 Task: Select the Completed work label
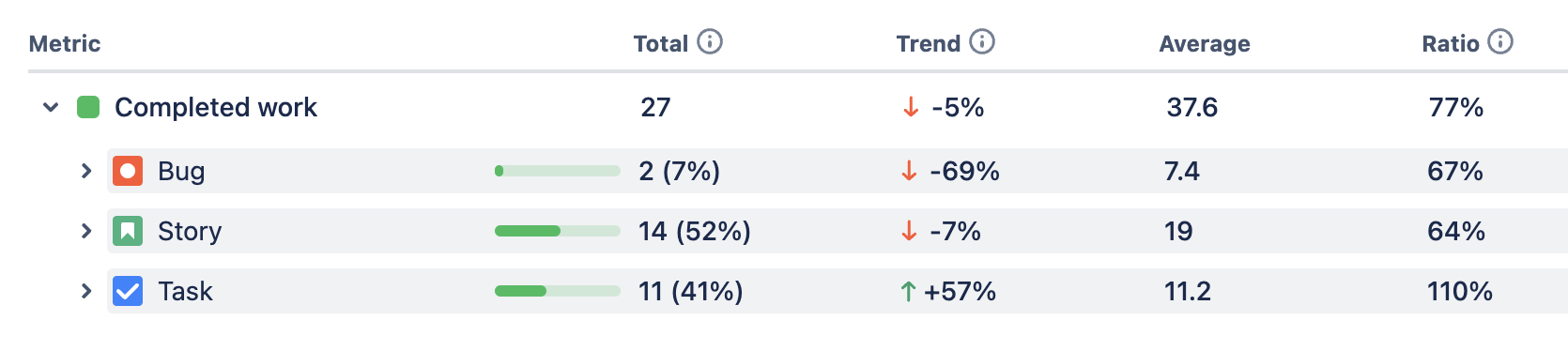(216, 108)
